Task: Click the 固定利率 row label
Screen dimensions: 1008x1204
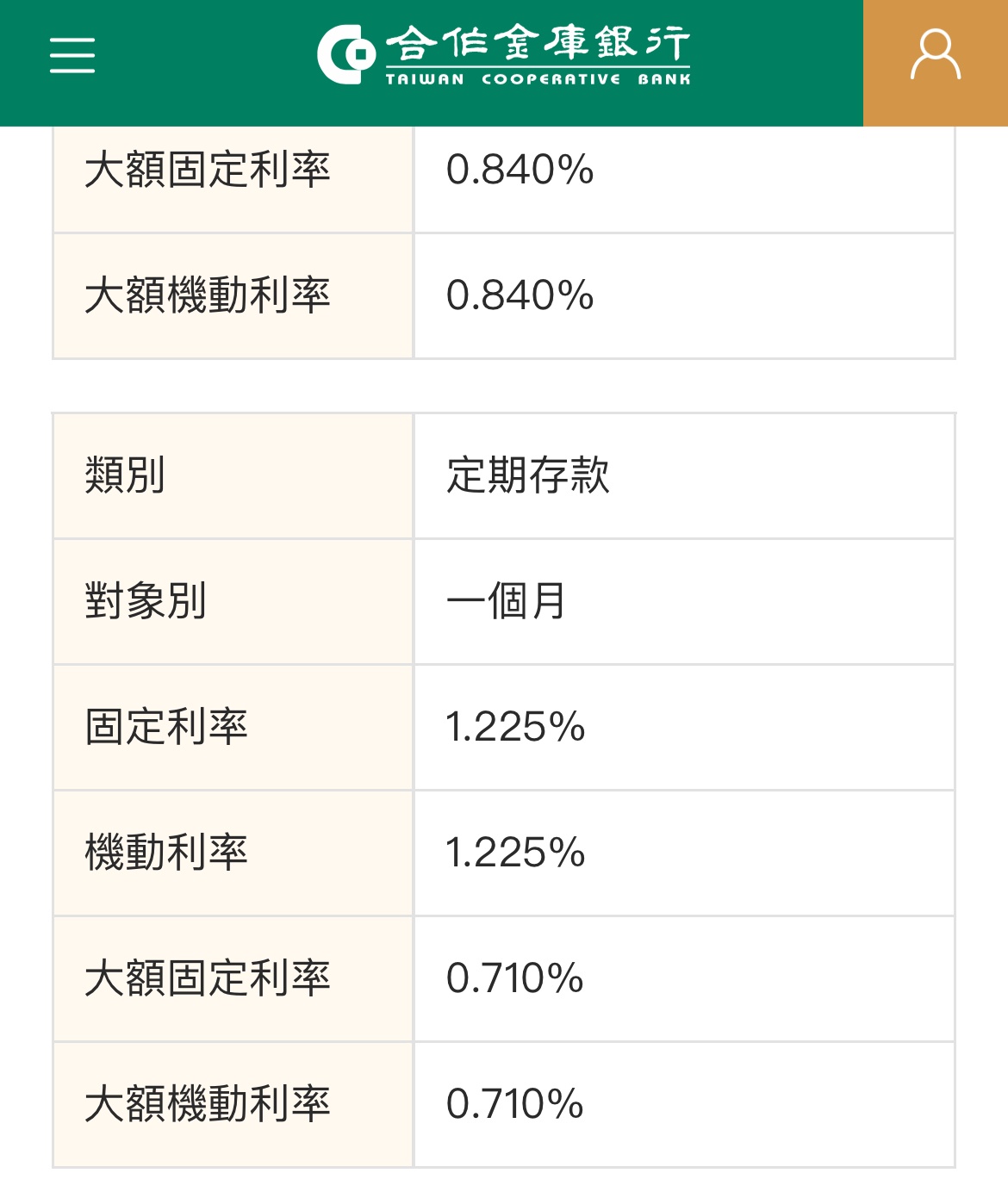Action: 166,727
